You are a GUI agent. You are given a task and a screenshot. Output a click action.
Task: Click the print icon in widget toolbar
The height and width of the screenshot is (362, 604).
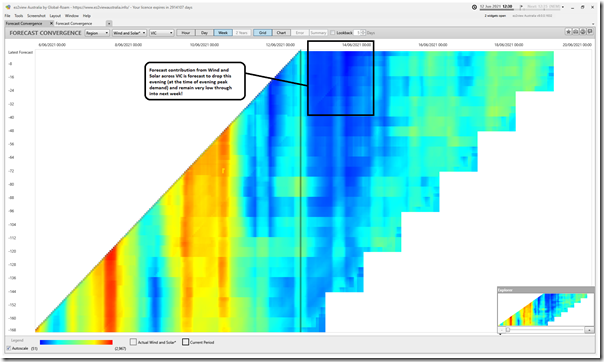click(575, 32)
